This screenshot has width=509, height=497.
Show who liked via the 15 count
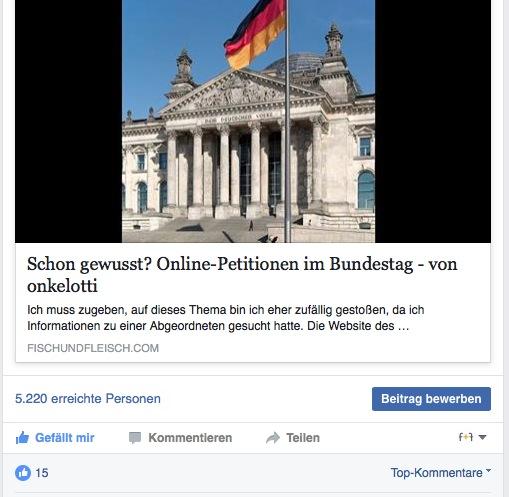42,473
